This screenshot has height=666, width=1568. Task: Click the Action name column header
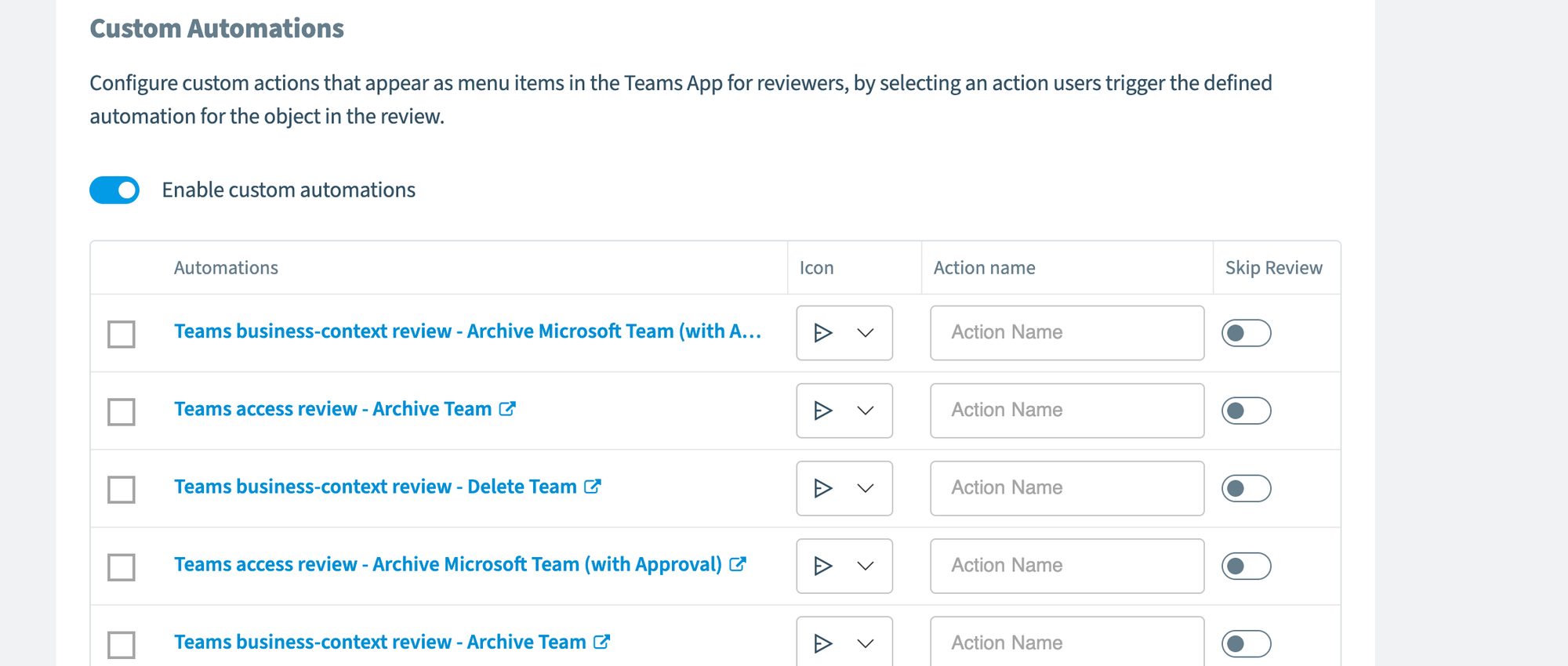[x=985, y=268]
